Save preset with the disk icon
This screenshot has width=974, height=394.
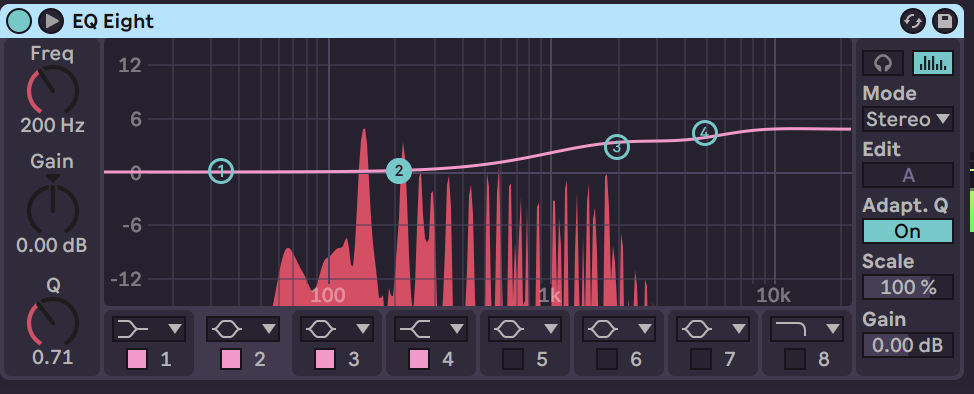(x=945, y=21)
